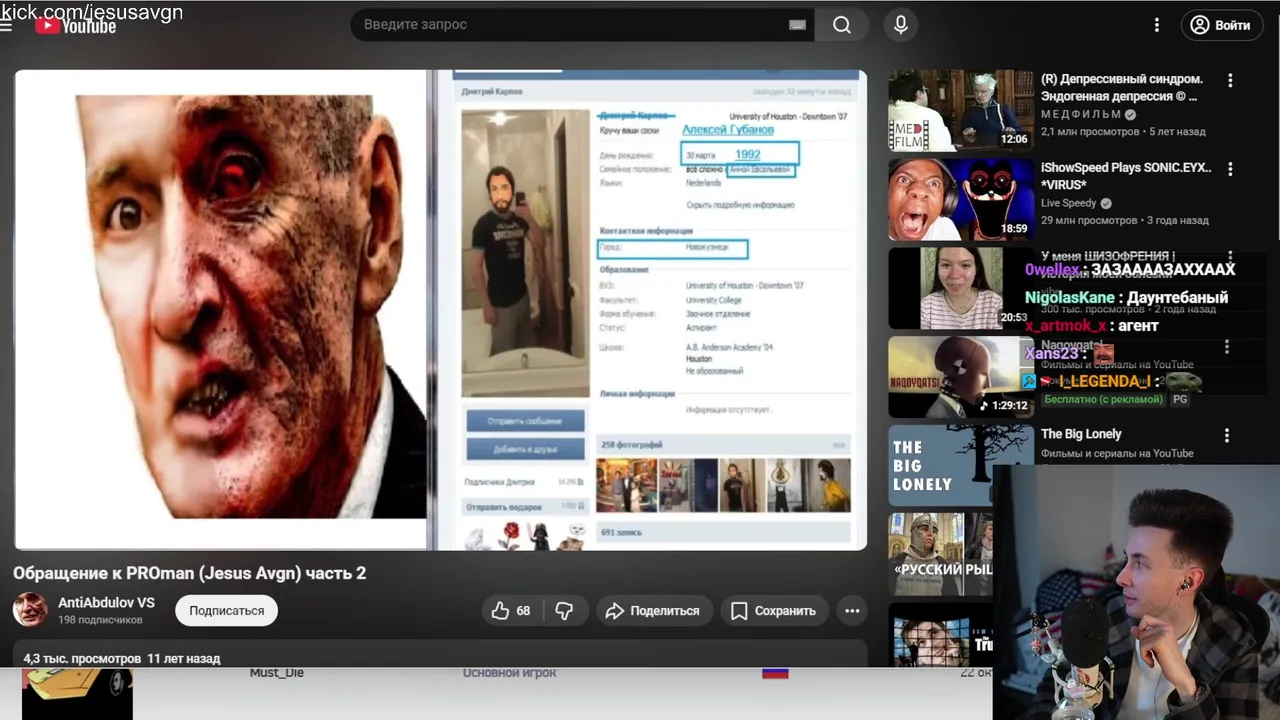Open AntiAbdulov VS channel avatar
Viewport: 1280px width, 720px height.
(x=30, y=610)
